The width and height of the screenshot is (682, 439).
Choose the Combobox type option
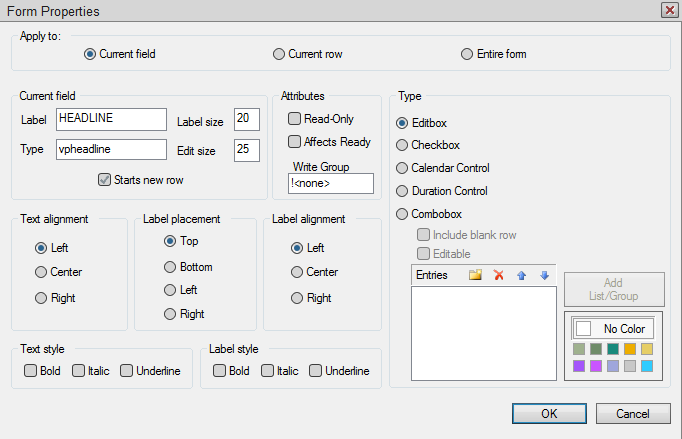coord(403,213)
